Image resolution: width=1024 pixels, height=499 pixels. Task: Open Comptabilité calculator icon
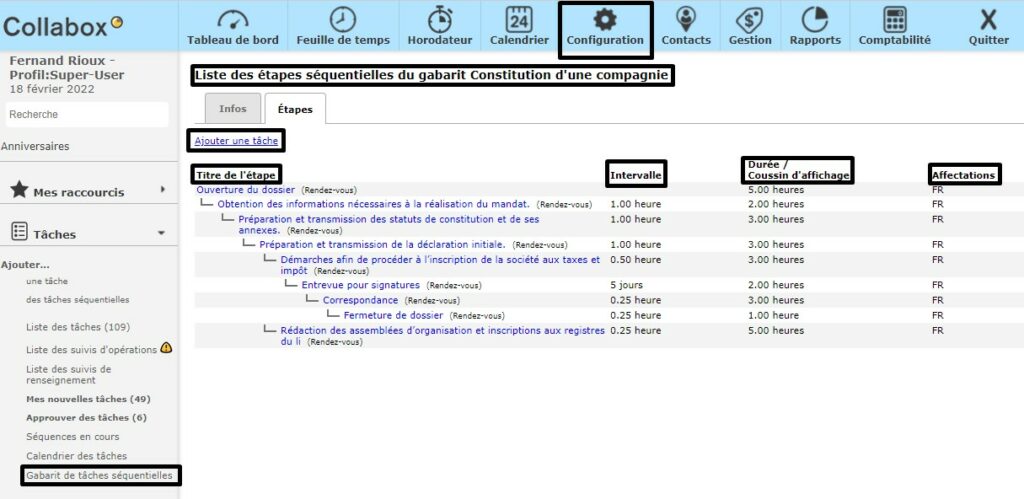(x=895, y=19)
